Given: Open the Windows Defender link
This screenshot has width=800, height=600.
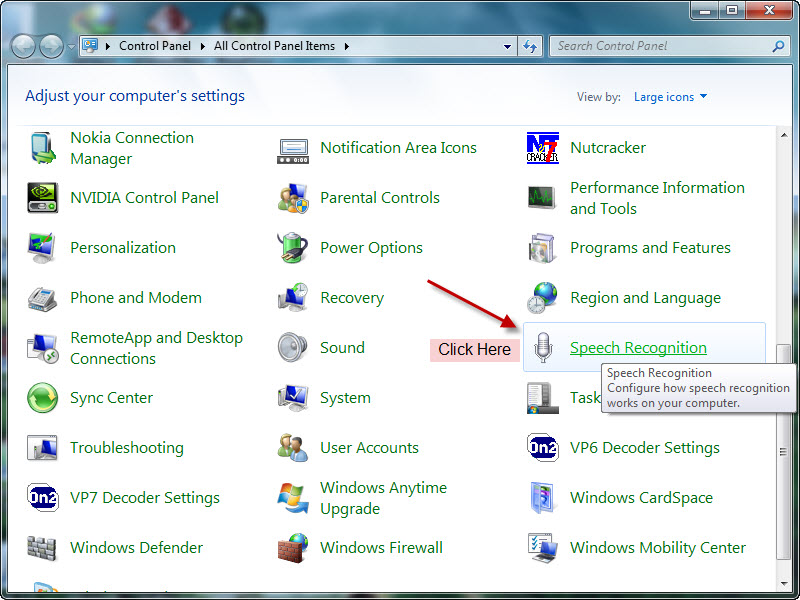Looking at the screenshot, I should tap(136, 548).
